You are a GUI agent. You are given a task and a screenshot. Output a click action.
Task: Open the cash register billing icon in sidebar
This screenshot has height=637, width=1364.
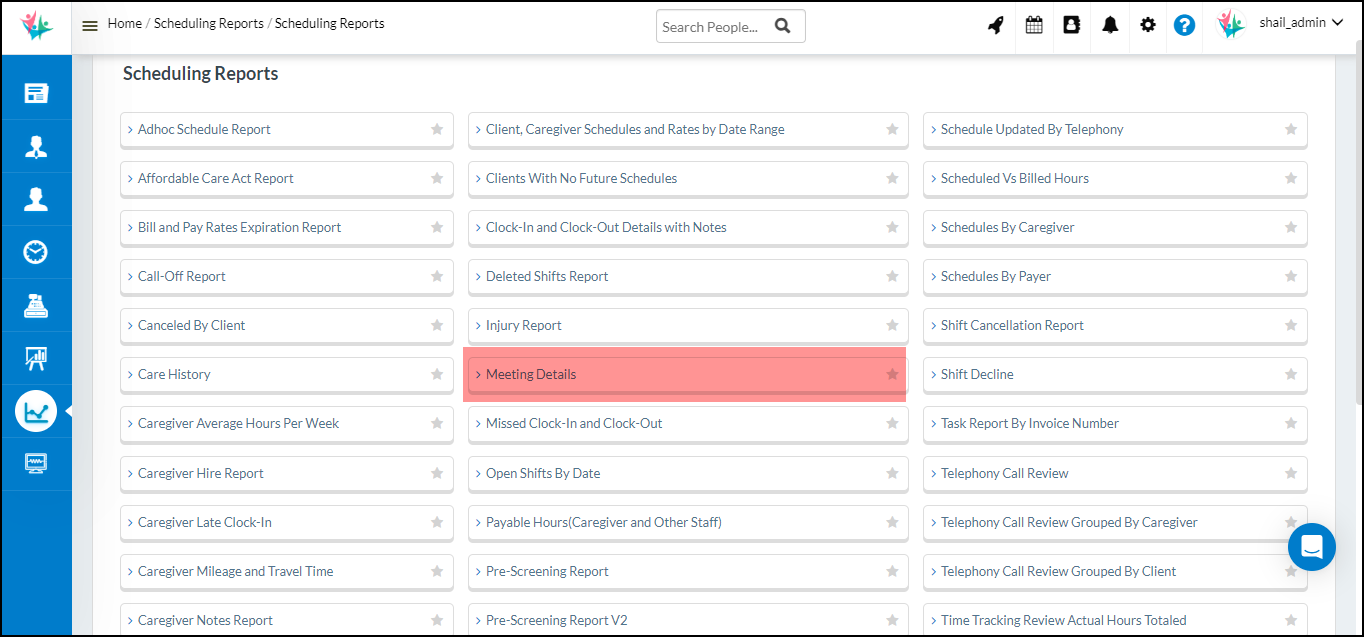click(36, 305)
